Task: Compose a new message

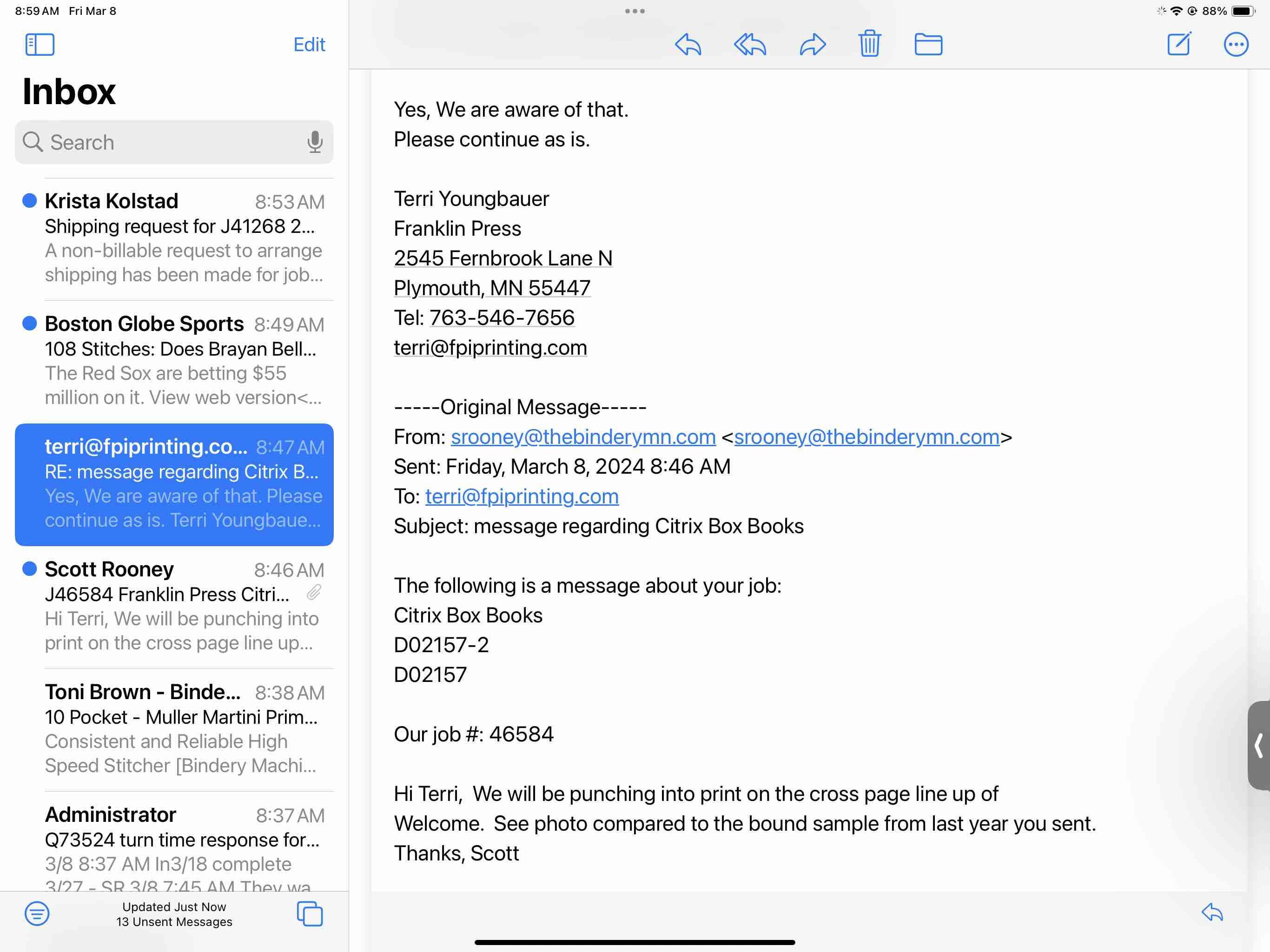Action: coord(1179,44)
